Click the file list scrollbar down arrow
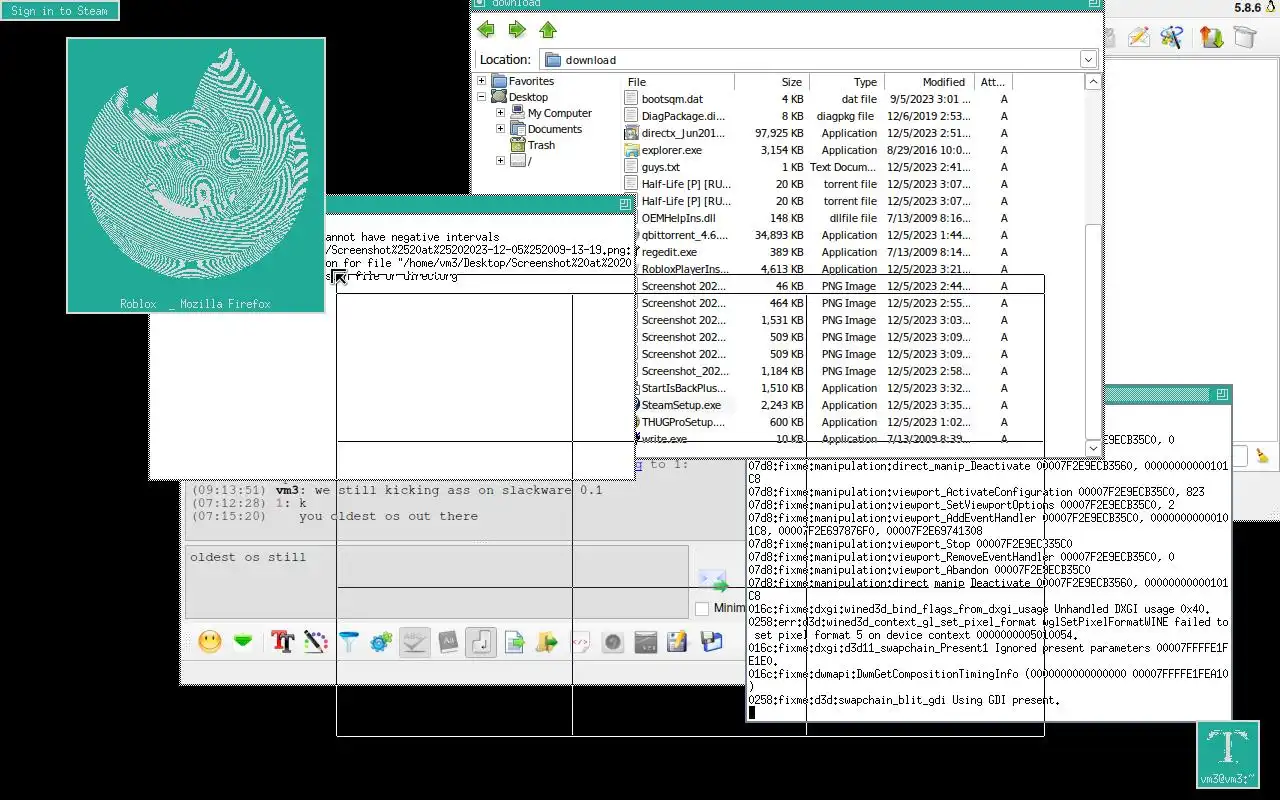This screenshot has width=1280, height=800. click(x=1093, y=450)
